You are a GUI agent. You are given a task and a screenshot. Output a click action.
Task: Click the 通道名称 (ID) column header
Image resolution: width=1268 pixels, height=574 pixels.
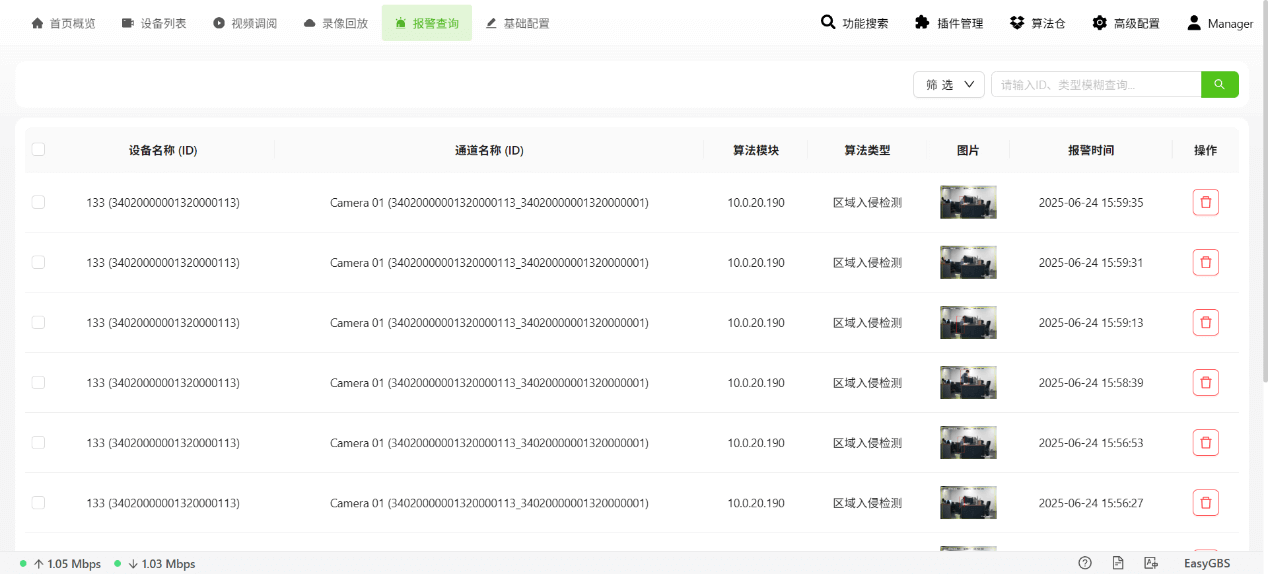pos(489,150)
